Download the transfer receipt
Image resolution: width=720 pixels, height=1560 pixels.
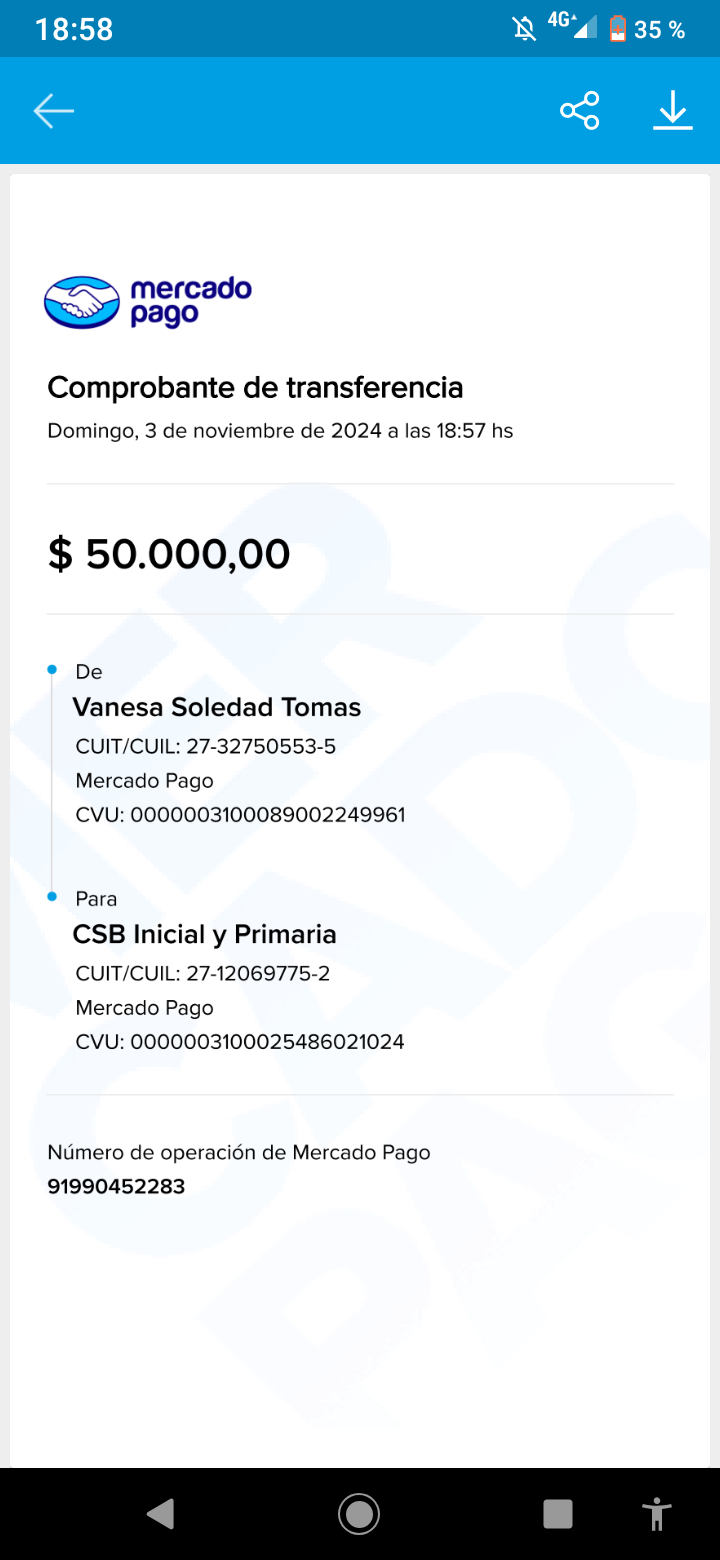673,111
